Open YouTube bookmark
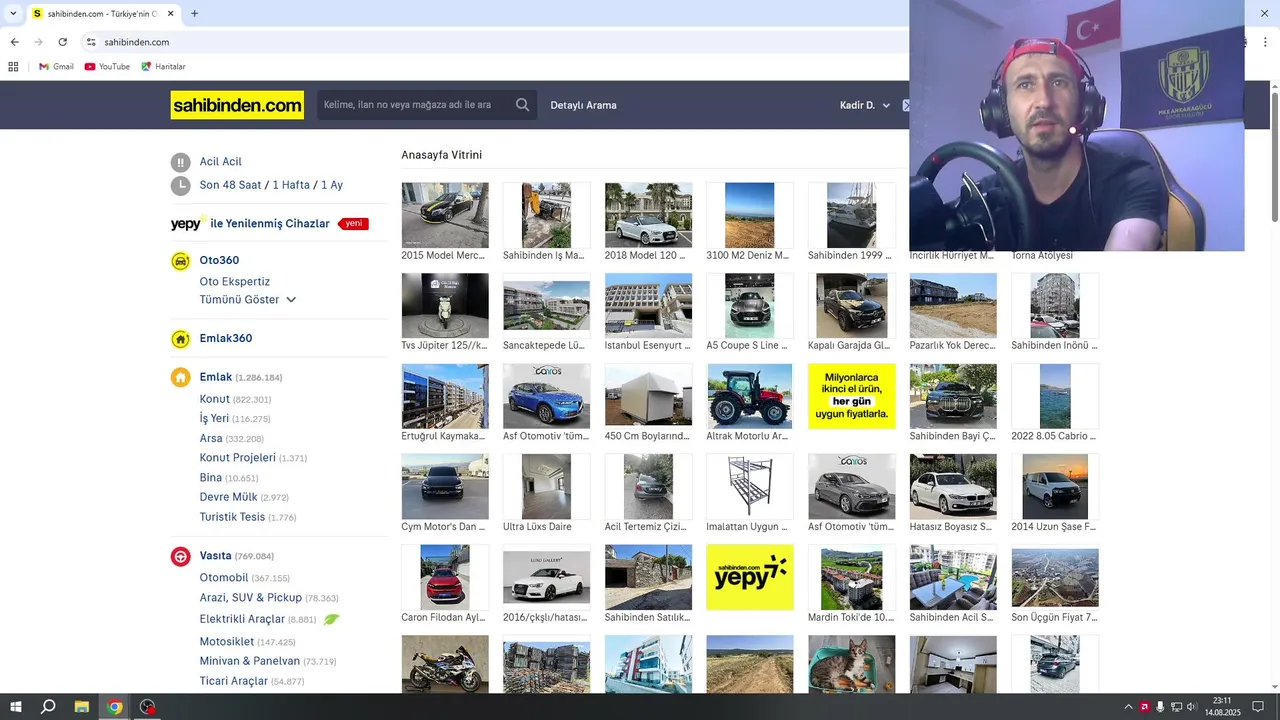 tap(107, 67)
